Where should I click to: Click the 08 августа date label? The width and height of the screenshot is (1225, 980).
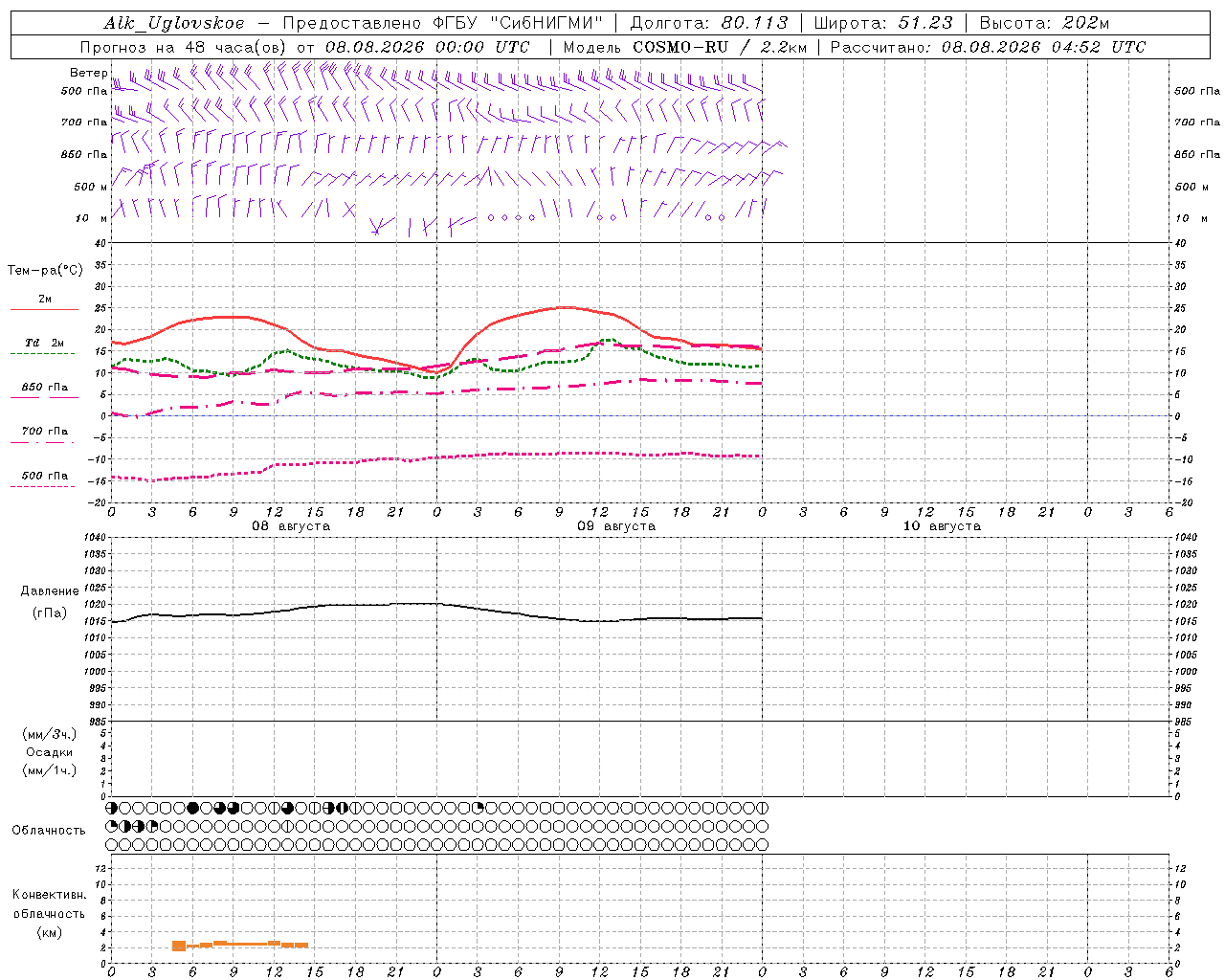pos(291,526)
